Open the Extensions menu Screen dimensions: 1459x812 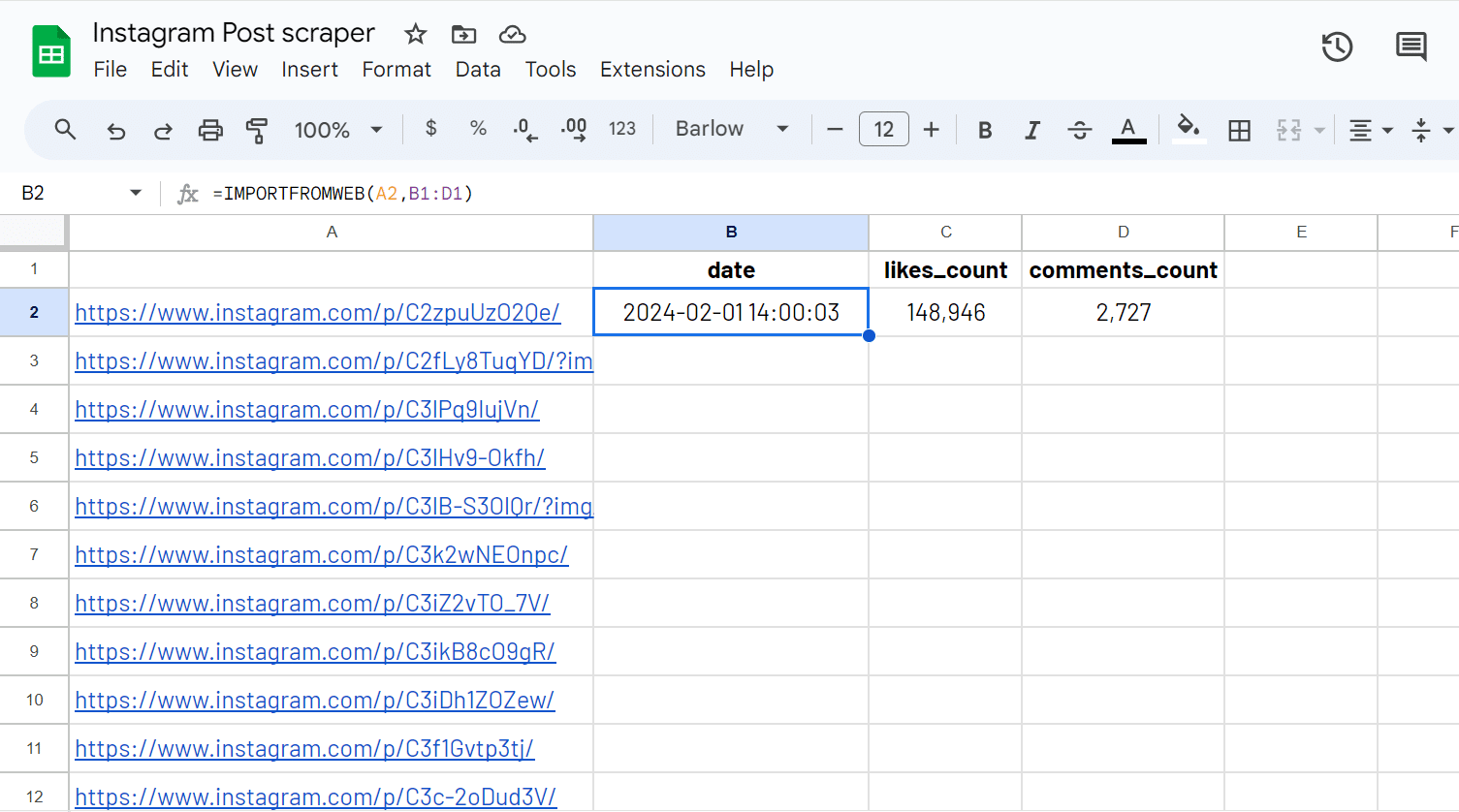point(652,70)
